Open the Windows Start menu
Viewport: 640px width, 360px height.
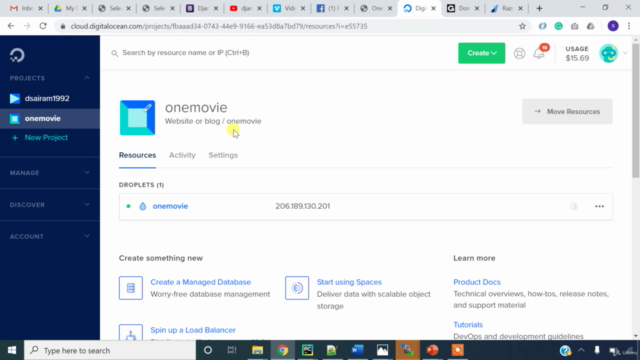[x=12, y=350]
